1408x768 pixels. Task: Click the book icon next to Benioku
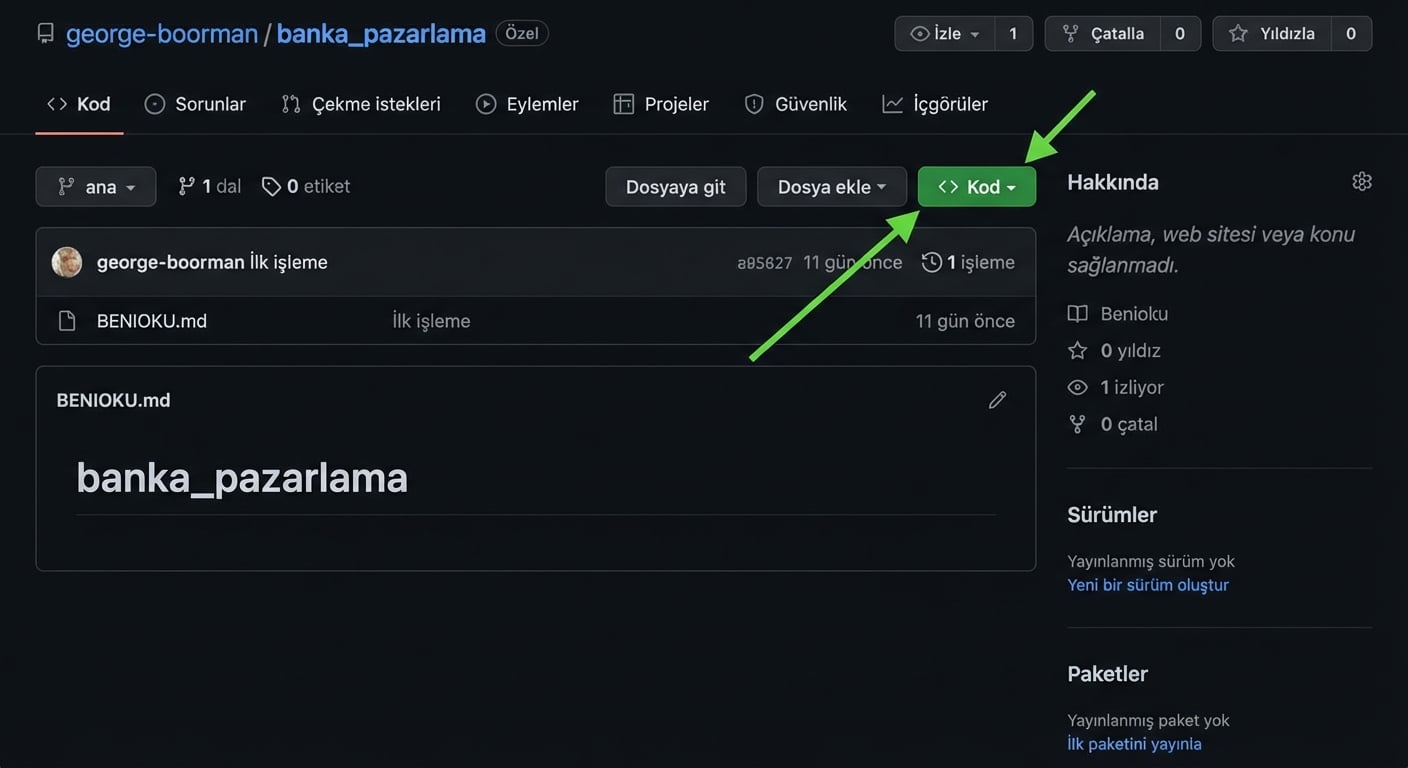pyautogui.click(x=1077, y=314)
